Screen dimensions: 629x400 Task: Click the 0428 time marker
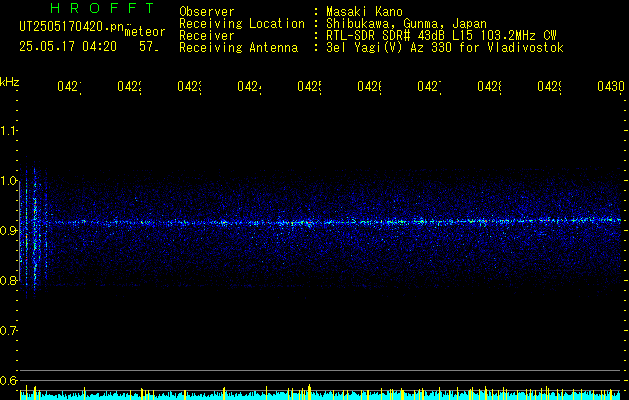point(489,87)
